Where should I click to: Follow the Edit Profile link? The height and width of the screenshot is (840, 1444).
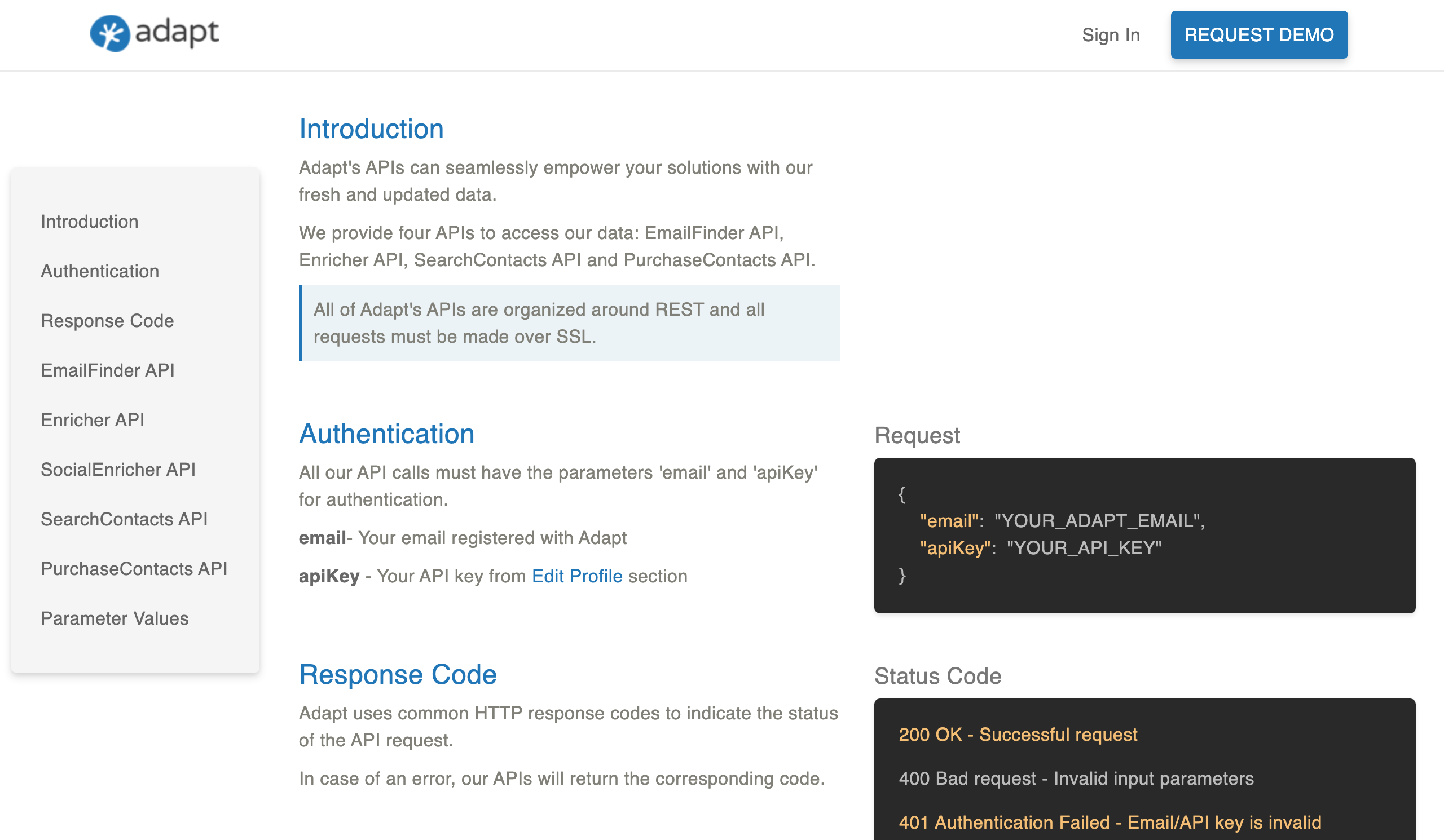(577, 576)
